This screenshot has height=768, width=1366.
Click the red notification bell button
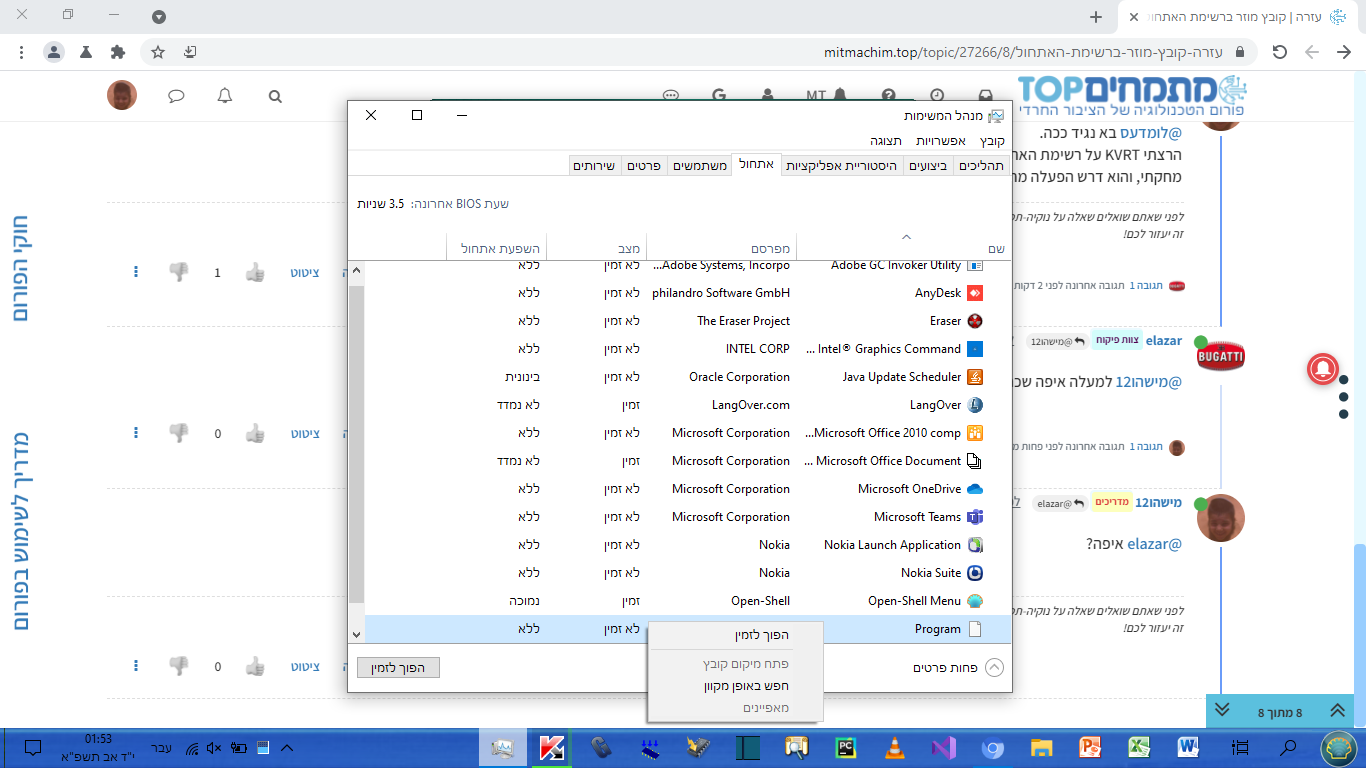[1324, 369]
